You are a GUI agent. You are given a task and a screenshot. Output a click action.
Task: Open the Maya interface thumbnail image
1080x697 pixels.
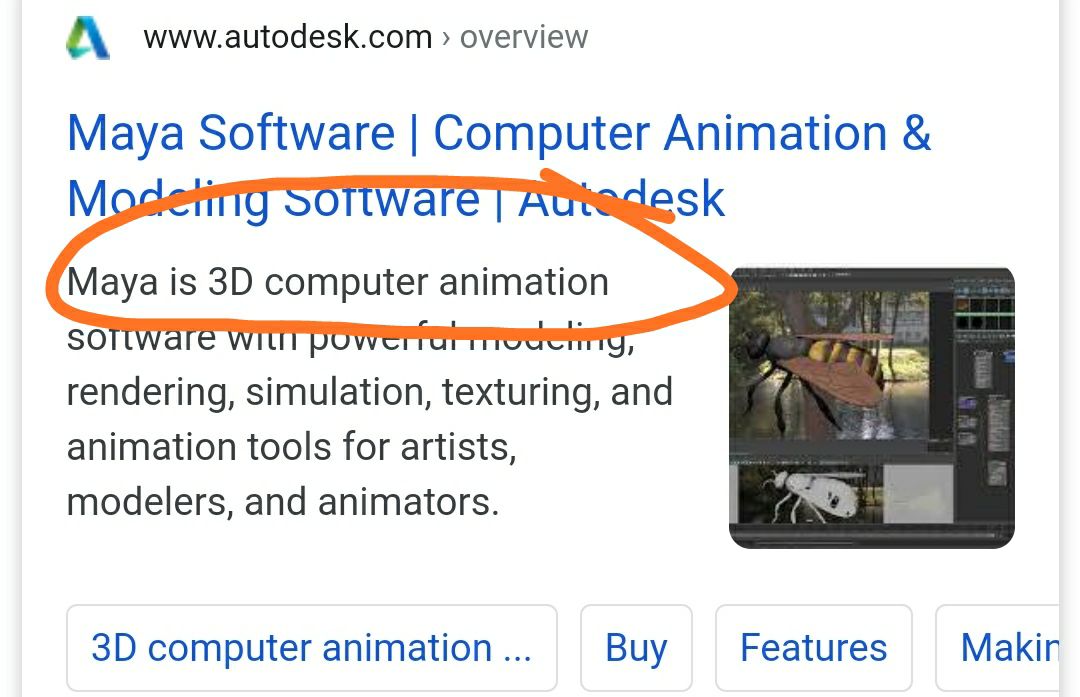click(871, 408)
